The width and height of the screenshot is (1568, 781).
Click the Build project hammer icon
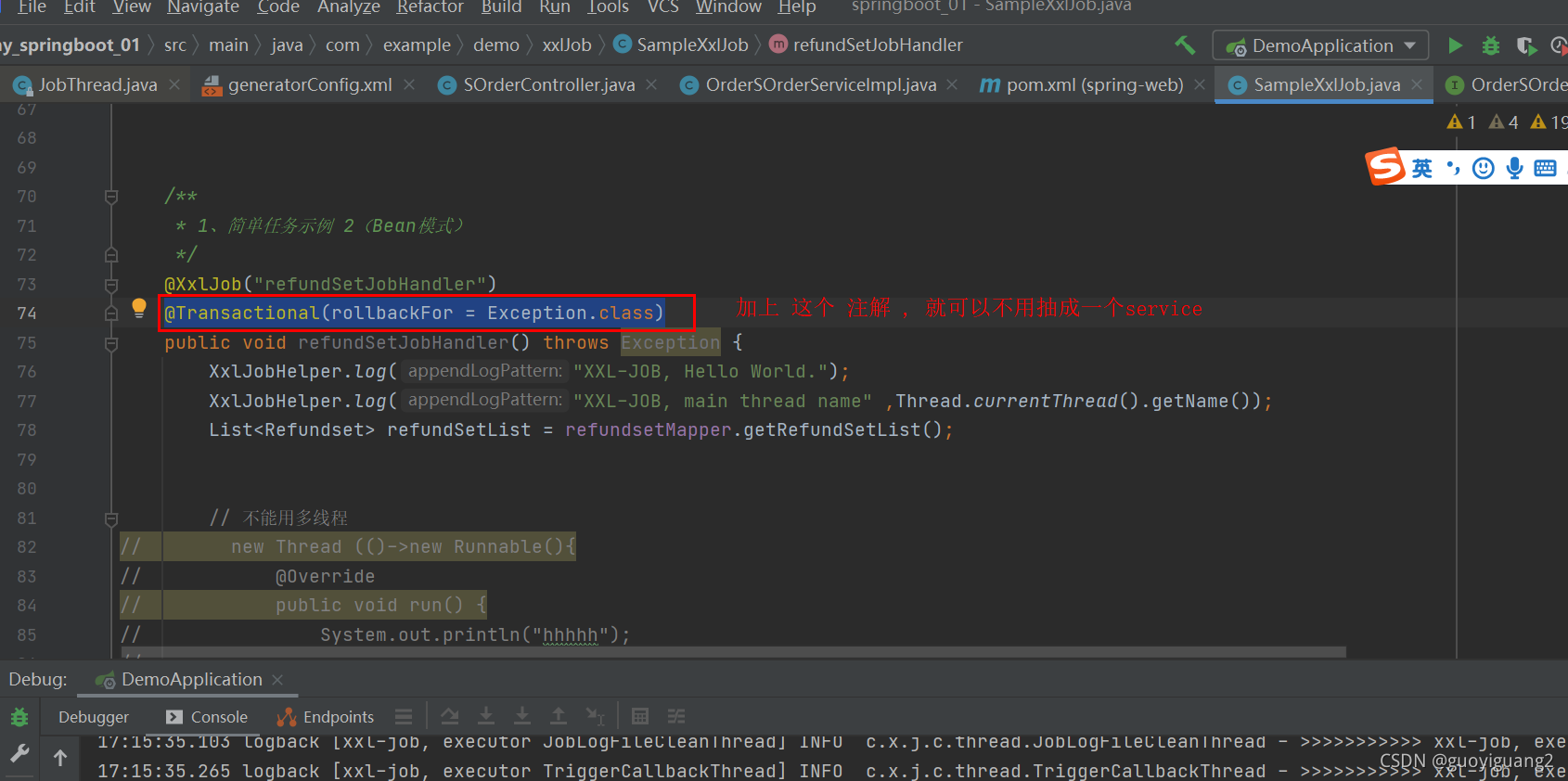[1185, 45]
